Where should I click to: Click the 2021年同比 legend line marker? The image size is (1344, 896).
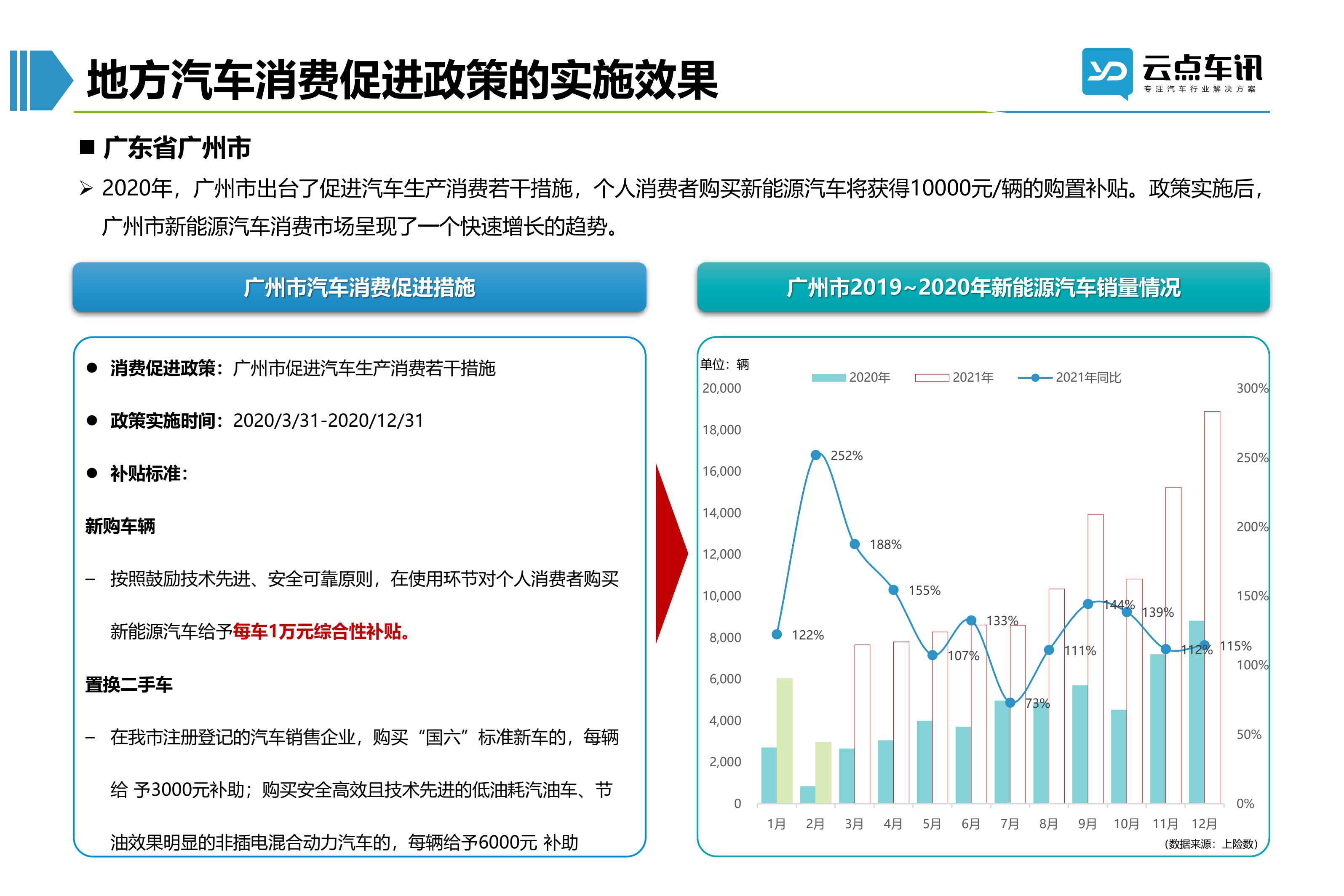1035,377
